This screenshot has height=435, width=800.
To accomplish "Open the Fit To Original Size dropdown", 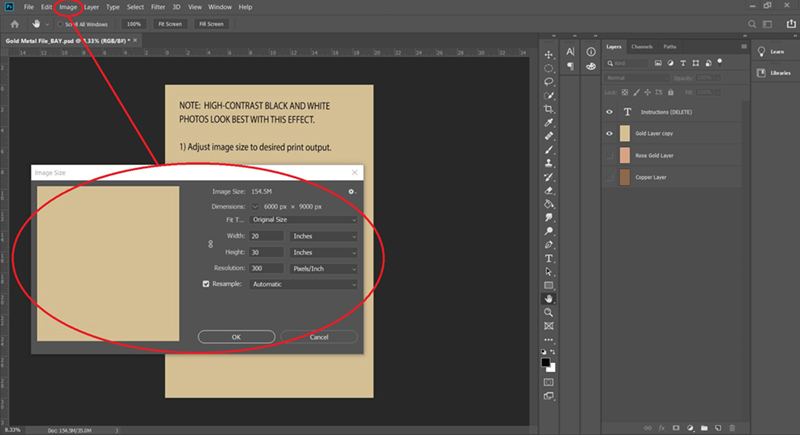I will point(303,220).
